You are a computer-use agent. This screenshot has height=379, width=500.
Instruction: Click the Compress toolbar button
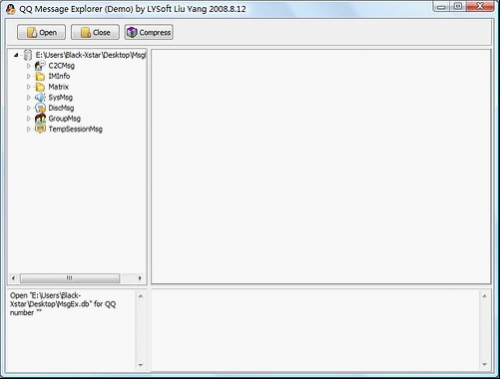coord(149,32)
